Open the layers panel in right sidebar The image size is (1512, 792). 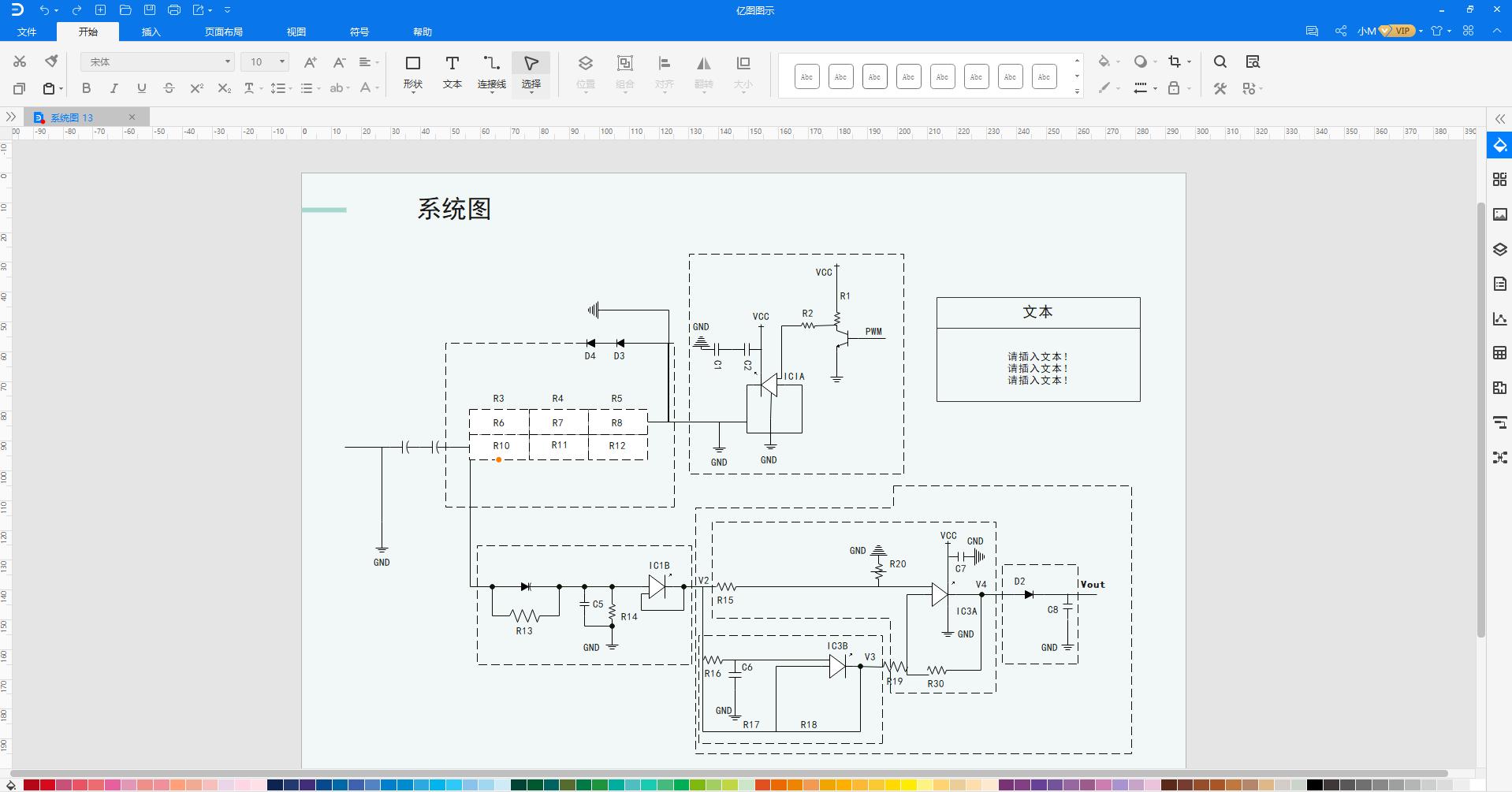click(x=1500, y=248)
